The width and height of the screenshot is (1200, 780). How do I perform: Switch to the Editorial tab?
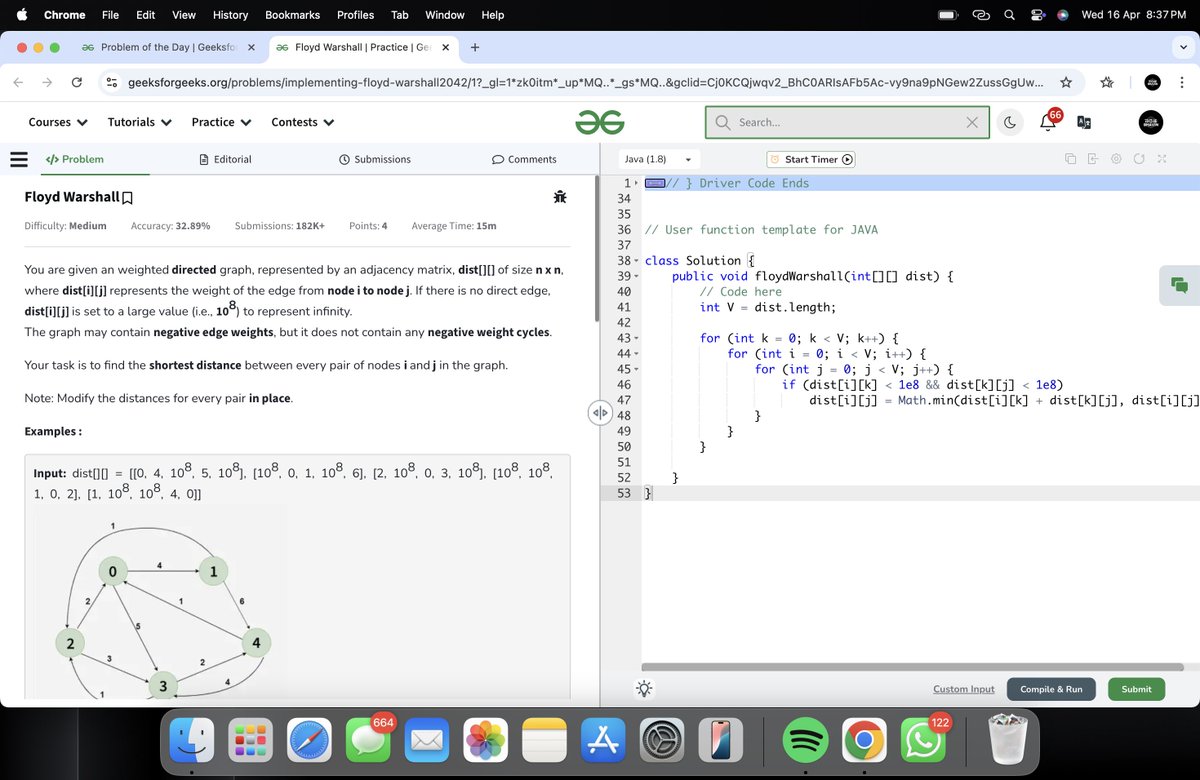pyautogui.click(x=225, y=159)
